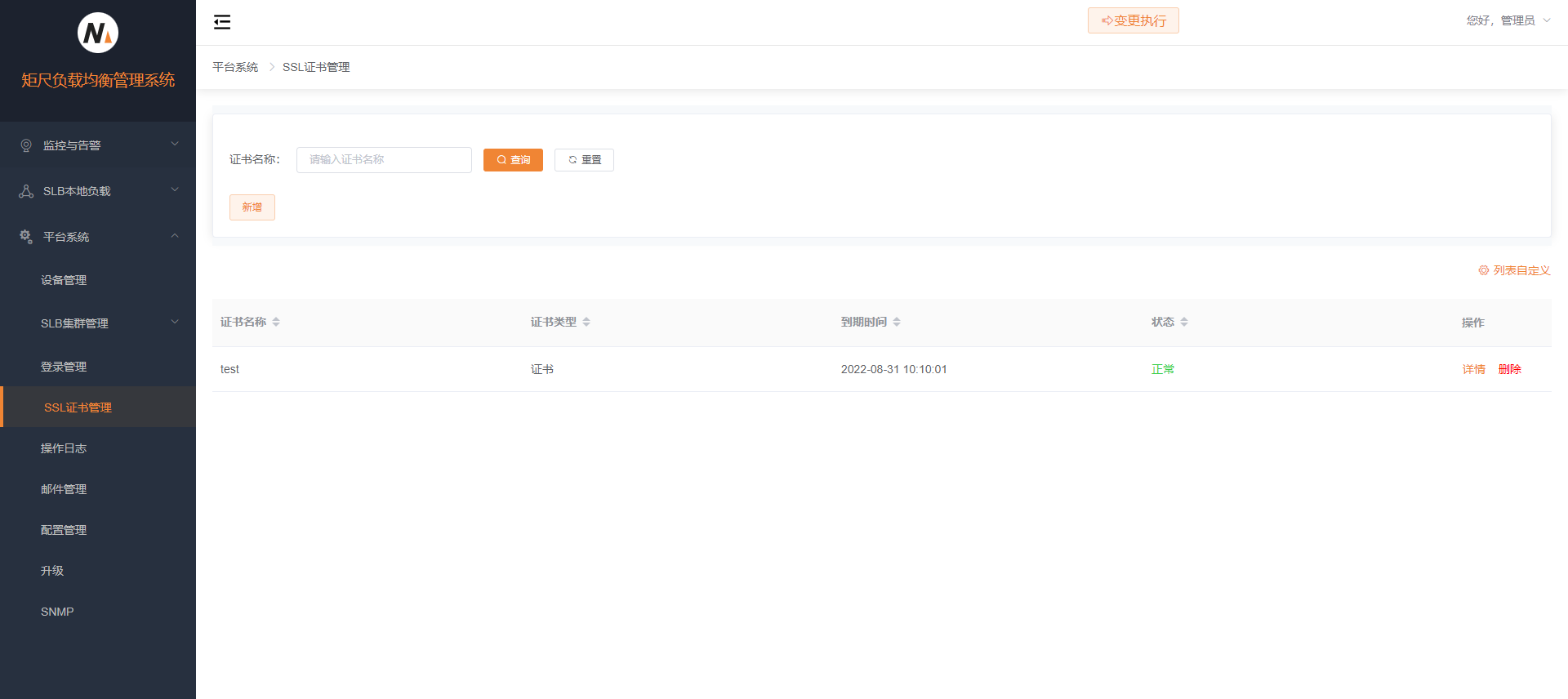Reset the filter with 重置 button
The width and height of the screenshot is (1568, 699).
coord(584,160)
